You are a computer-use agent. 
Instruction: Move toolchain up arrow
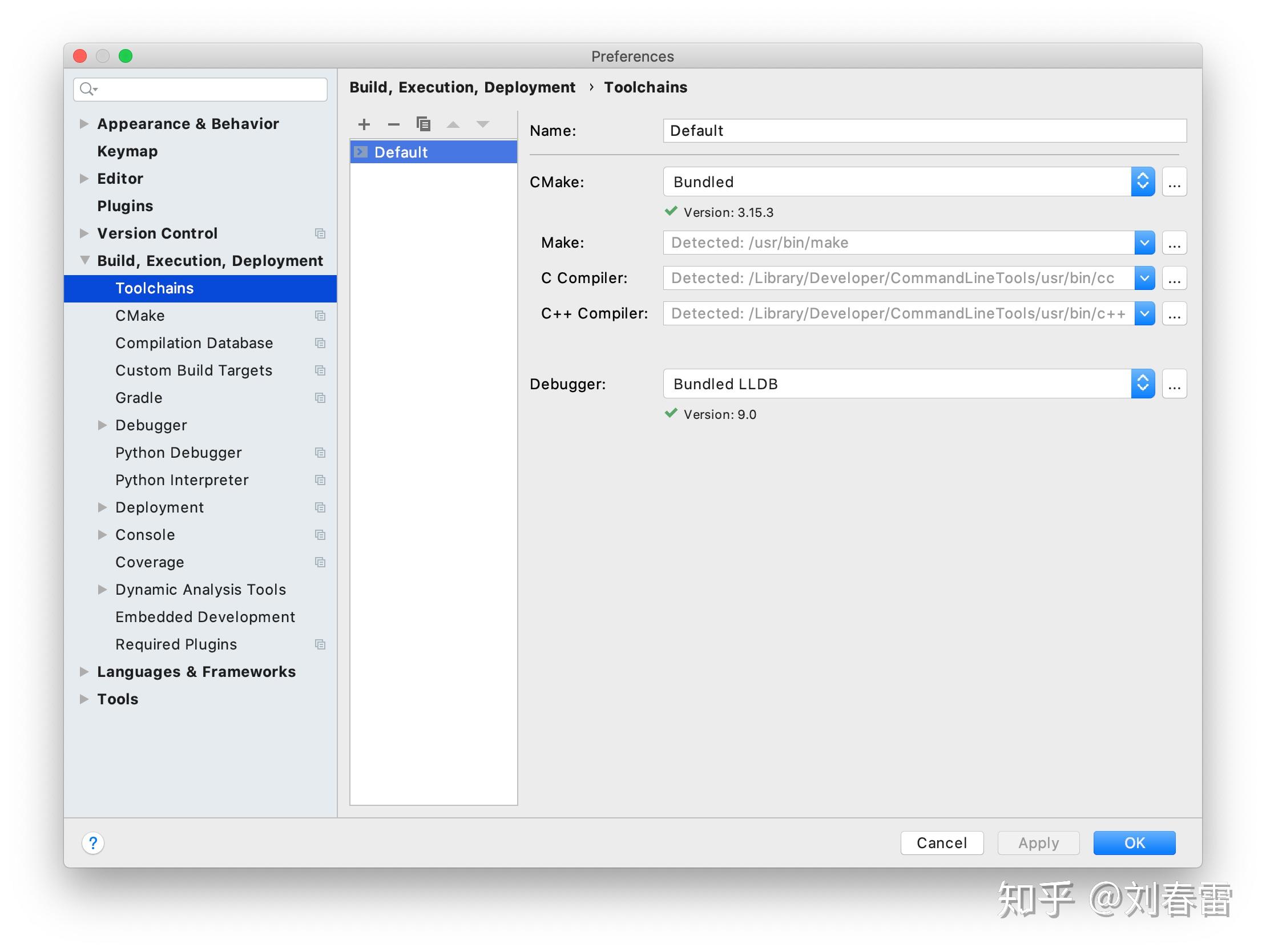coord(453,124)
